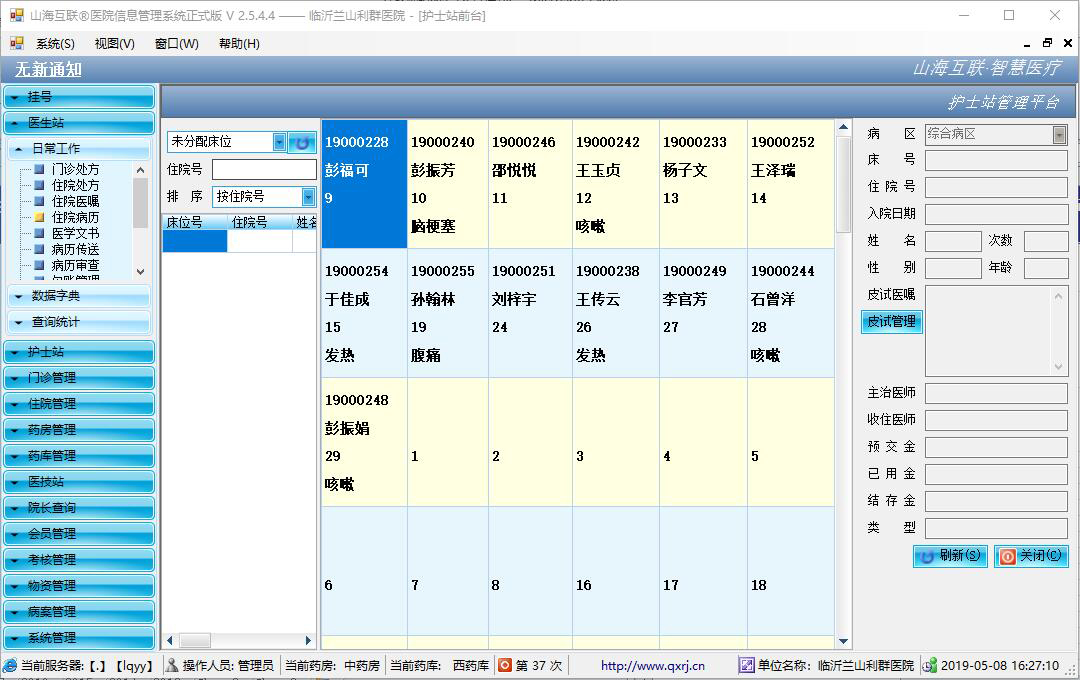
Task: Select the 病历传送 tree item
Action: click(75, 249)
